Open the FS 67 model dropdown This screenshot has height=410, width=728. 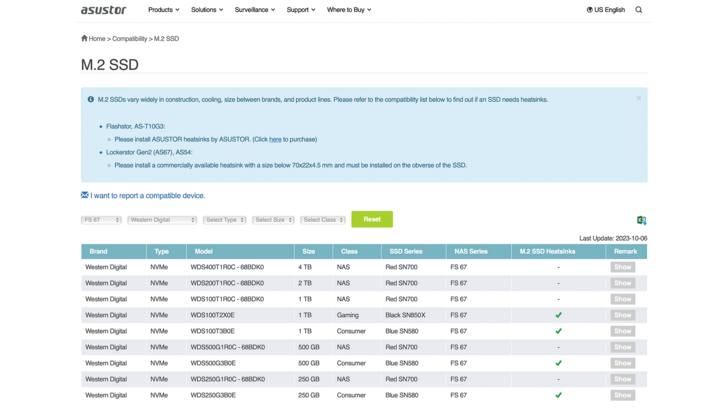[101, 220]
